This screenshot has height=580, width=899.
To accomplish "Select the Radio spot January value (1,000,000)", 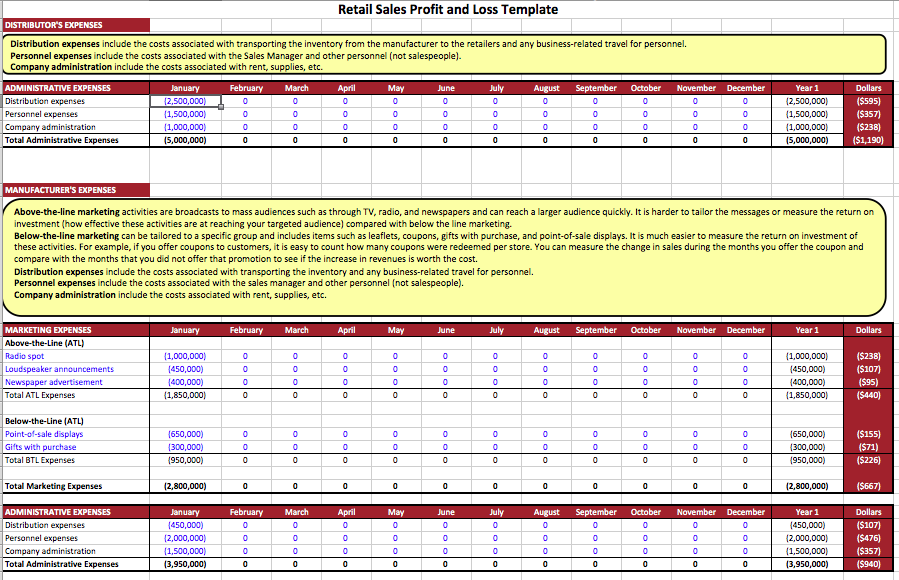I will (x=185, y=356).
